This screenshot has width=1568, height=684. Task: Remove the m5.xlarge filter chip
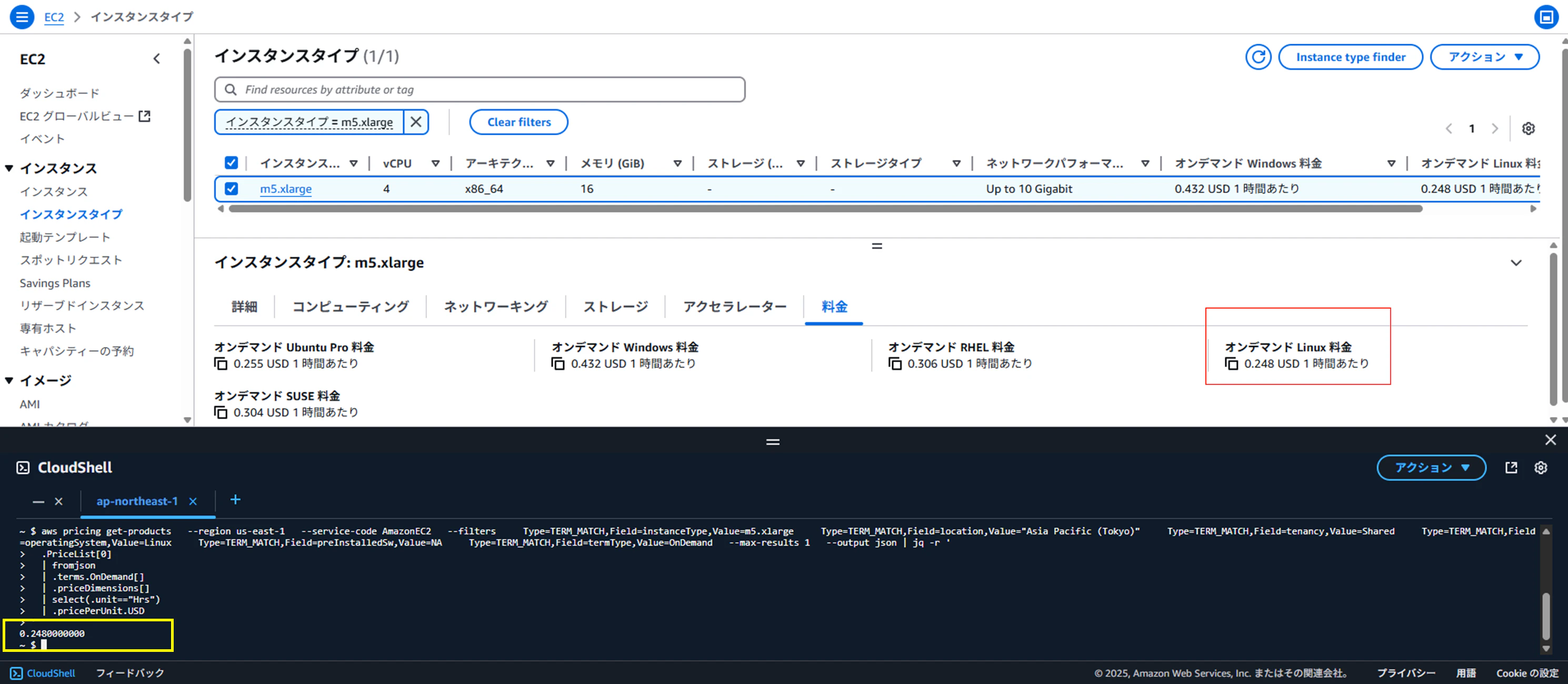click(x=416, y=122)
